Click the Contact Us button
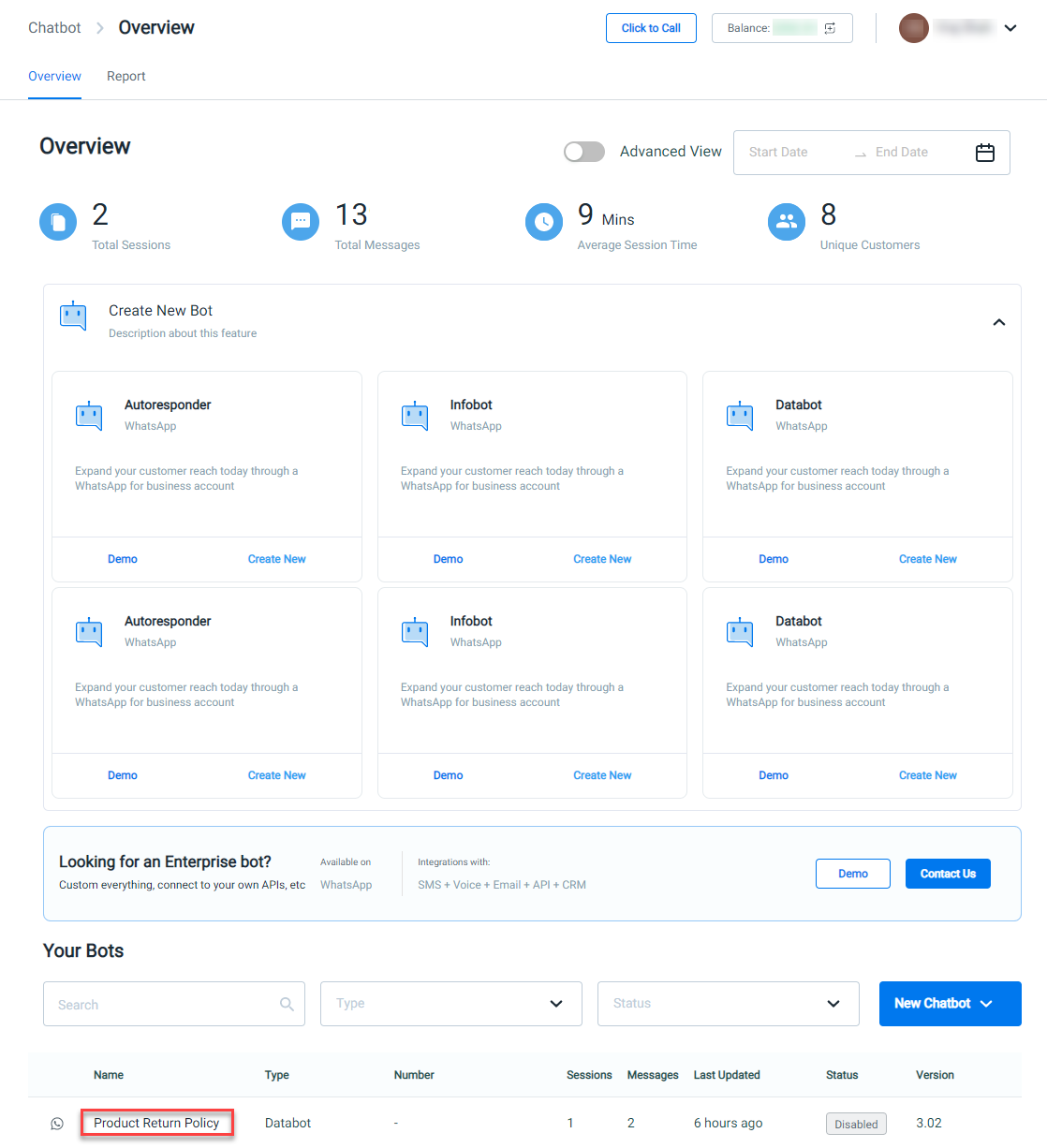Image resolution: width=1047 pixels, height=1148 pixels. point(948,874)
